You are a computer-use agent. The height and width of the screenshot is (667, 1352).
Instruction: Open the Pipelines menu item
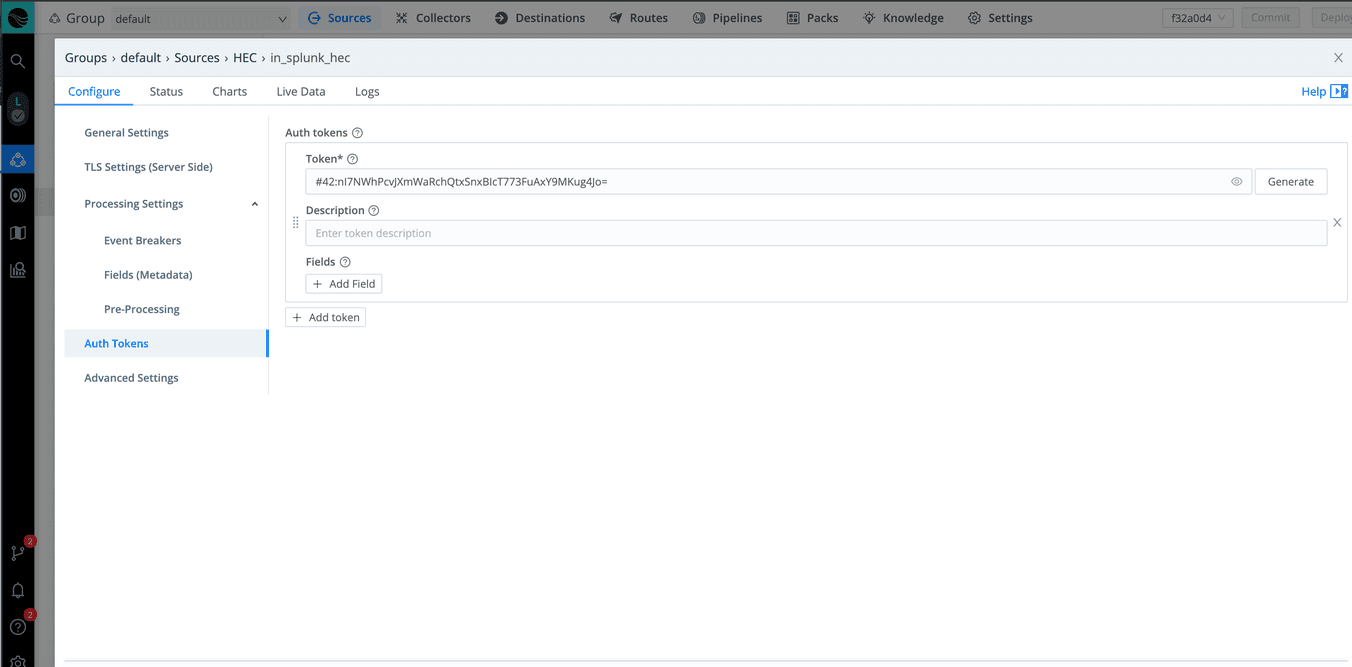(727, 18)
